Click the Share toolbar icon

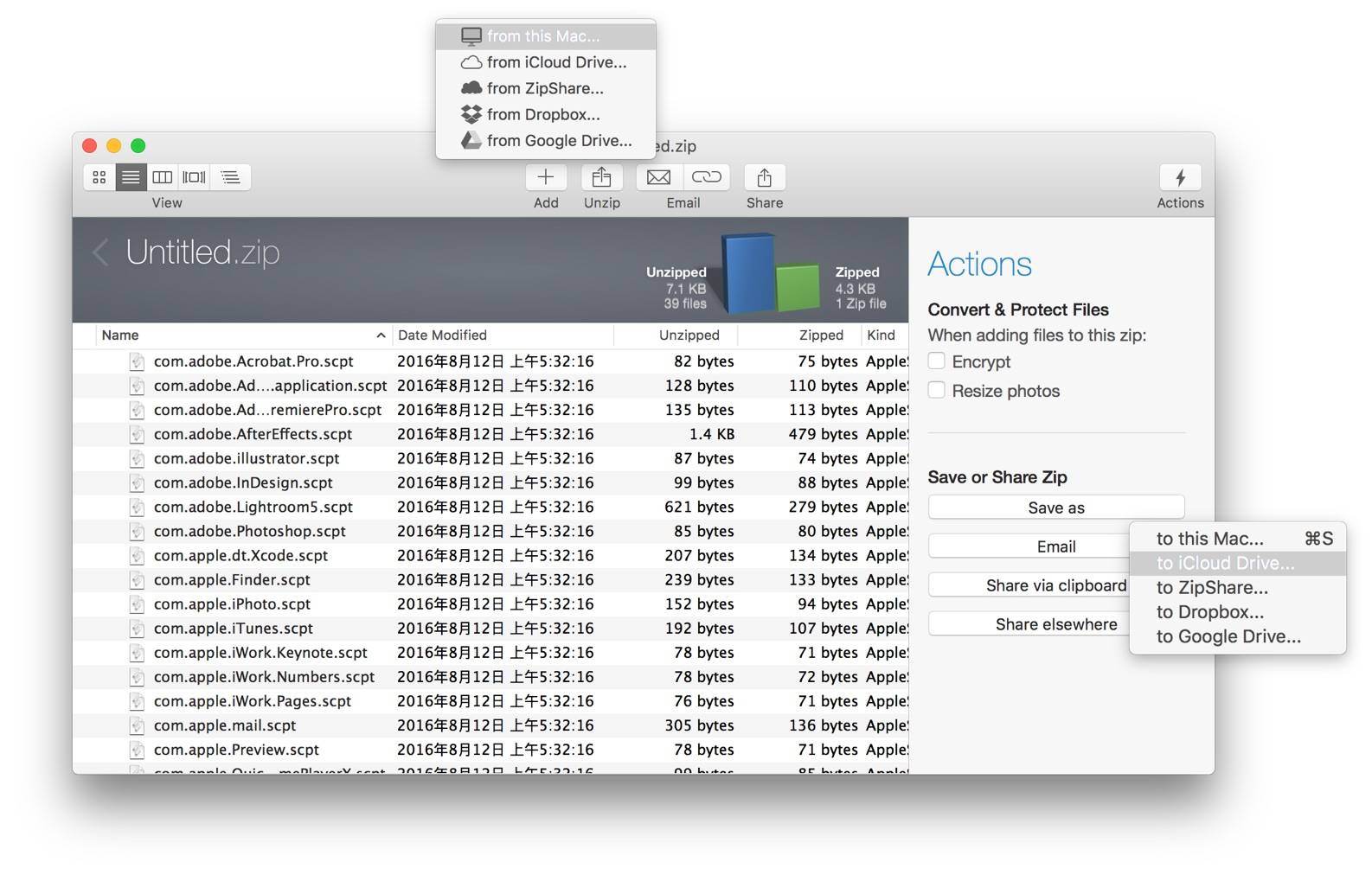pyautogui.click(x=764, y=177)
